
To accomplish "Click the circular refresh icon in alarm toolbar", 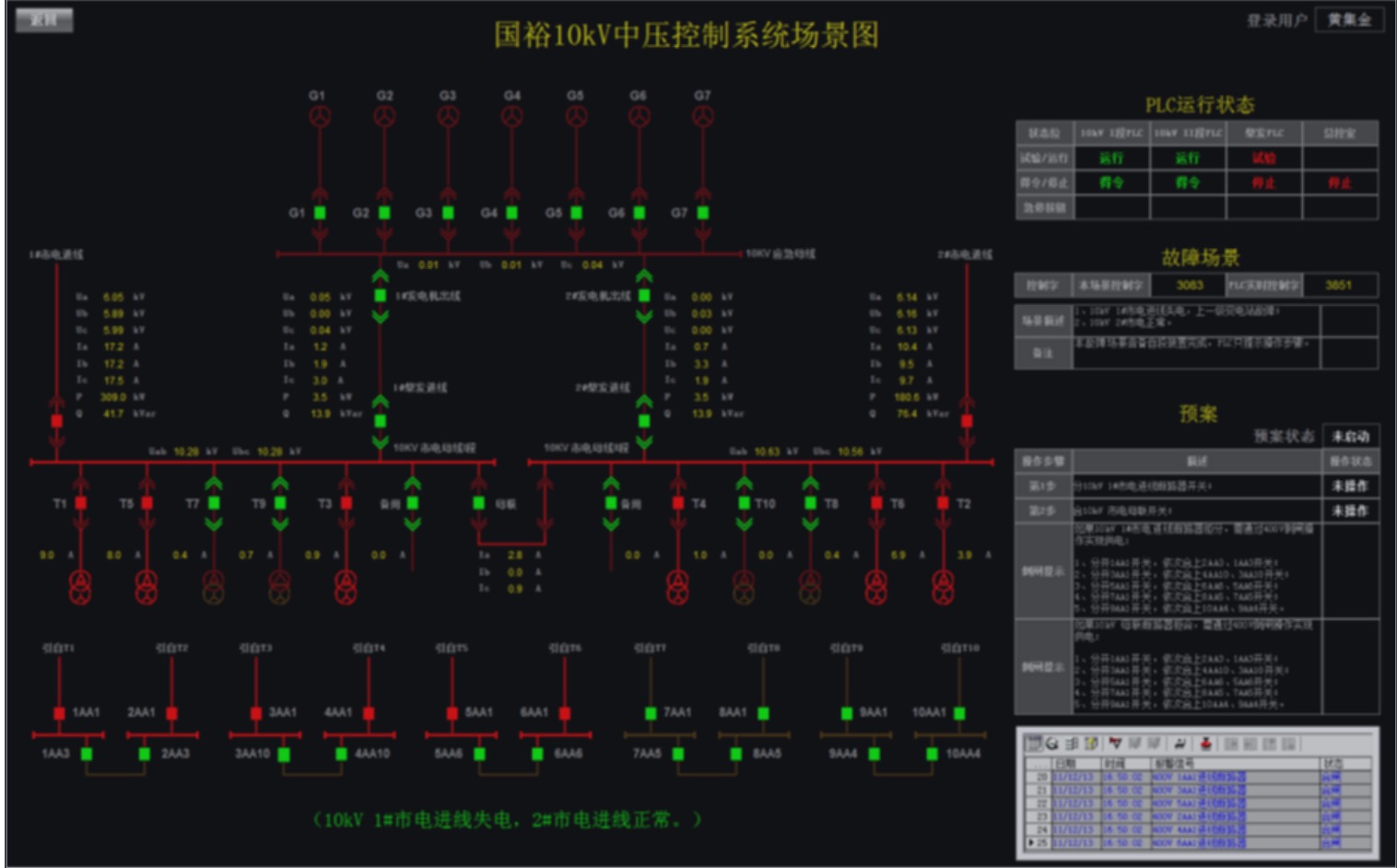I will pyautogui.click(x=1052, y=743).
